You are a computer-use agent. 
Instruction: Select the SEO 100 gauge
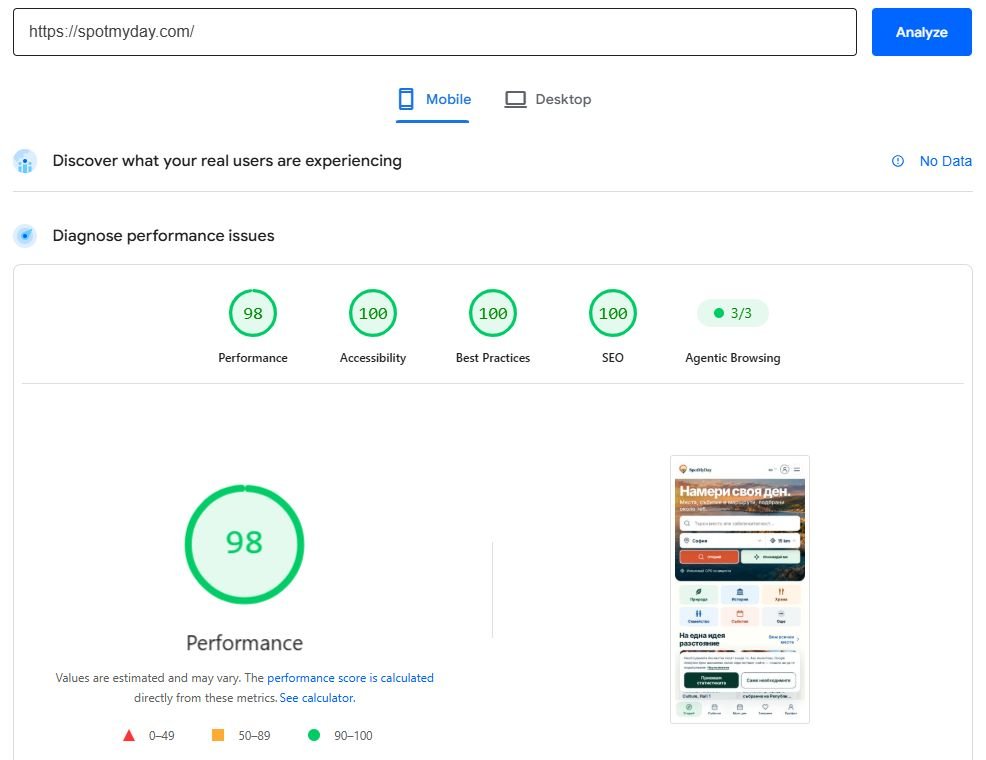point(613,313)
